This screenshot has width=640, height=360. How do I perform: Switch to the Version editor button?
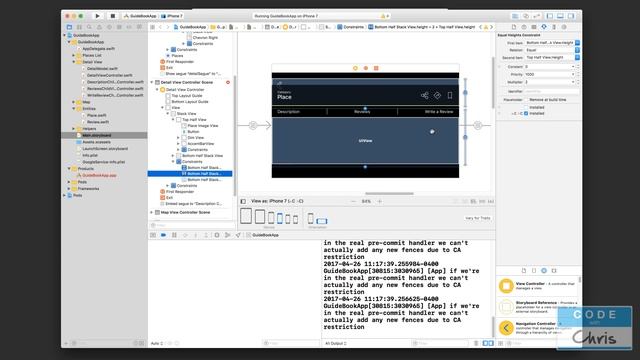click(x=536, y=16)
